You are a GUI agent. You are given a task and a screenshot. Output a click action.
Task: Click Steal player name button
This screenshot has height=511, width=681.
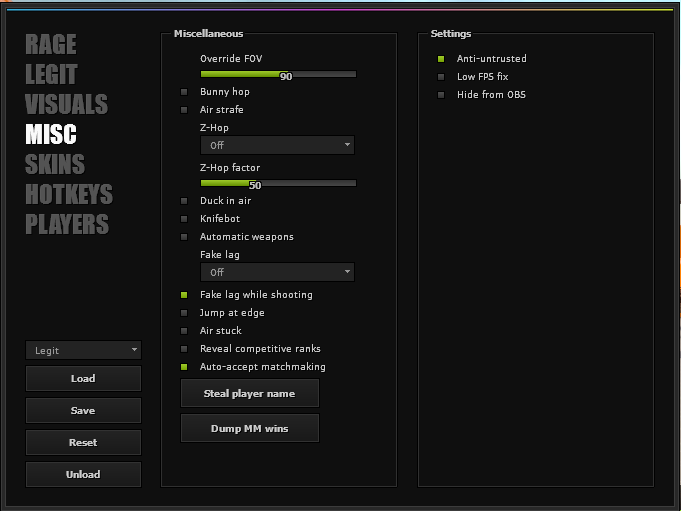(x=250, y=393)
